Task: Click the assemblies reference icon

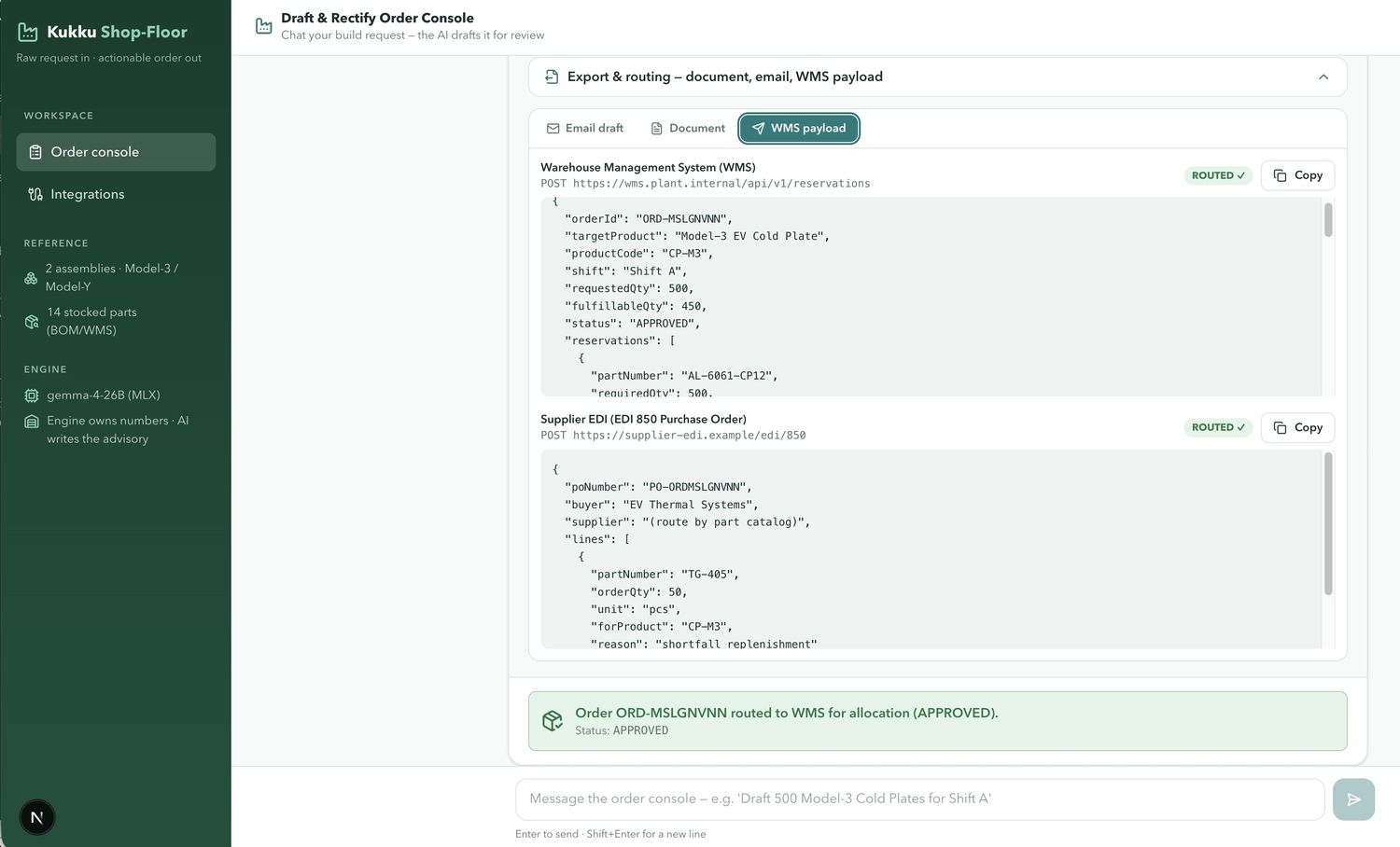Action: pyautogui.click(x=31, y=278)
